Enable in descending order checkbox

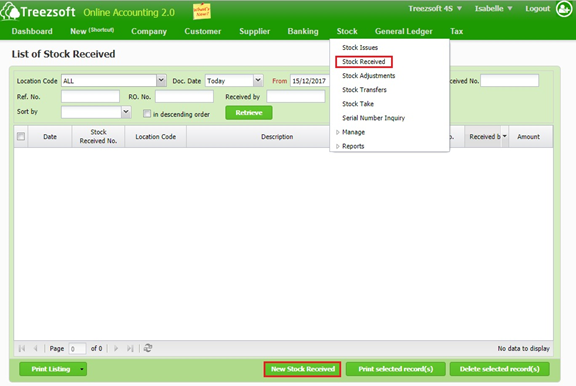click(147, 113)
